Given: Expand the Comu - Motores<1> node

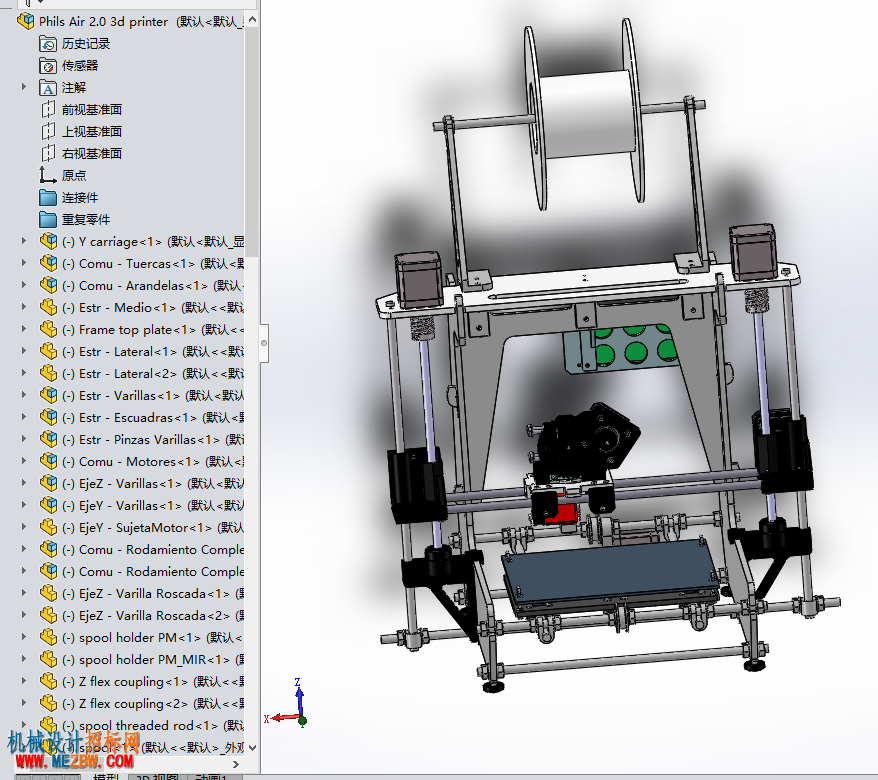Looking at the screenshot, I should click(24, 461).
